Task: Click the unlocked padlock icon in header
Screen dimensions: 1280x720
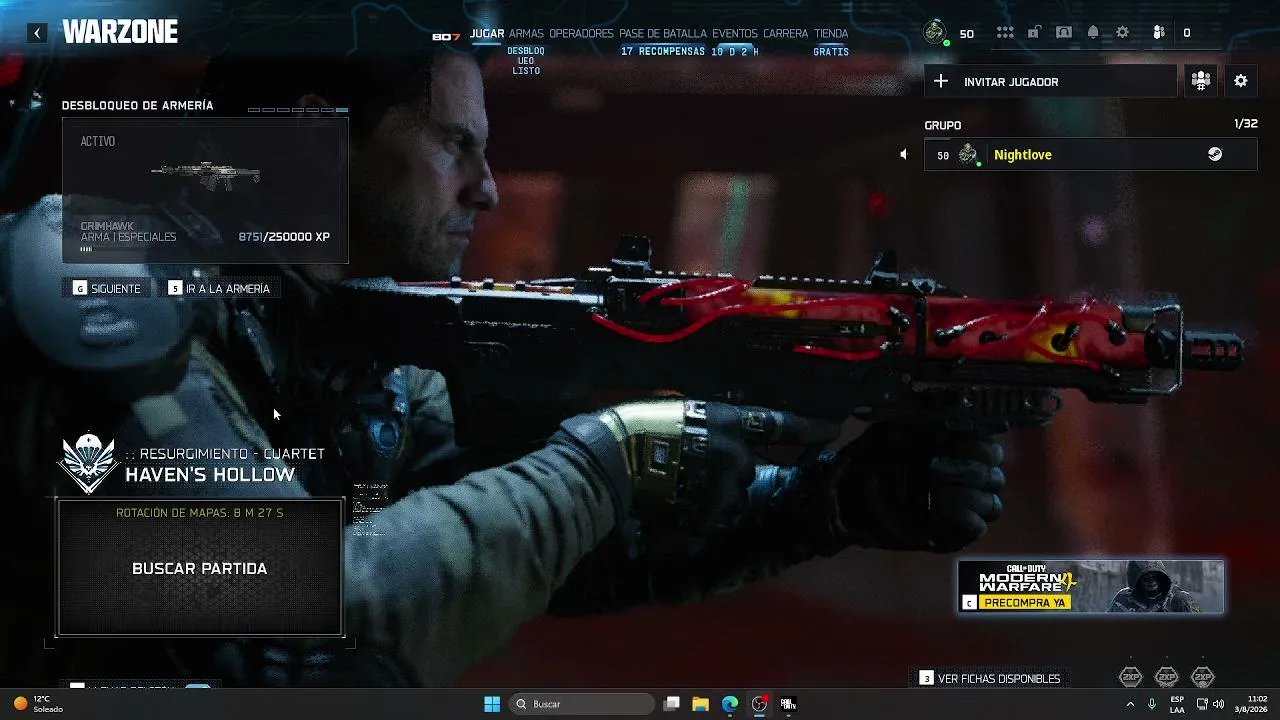Action: coord(1035,33)
